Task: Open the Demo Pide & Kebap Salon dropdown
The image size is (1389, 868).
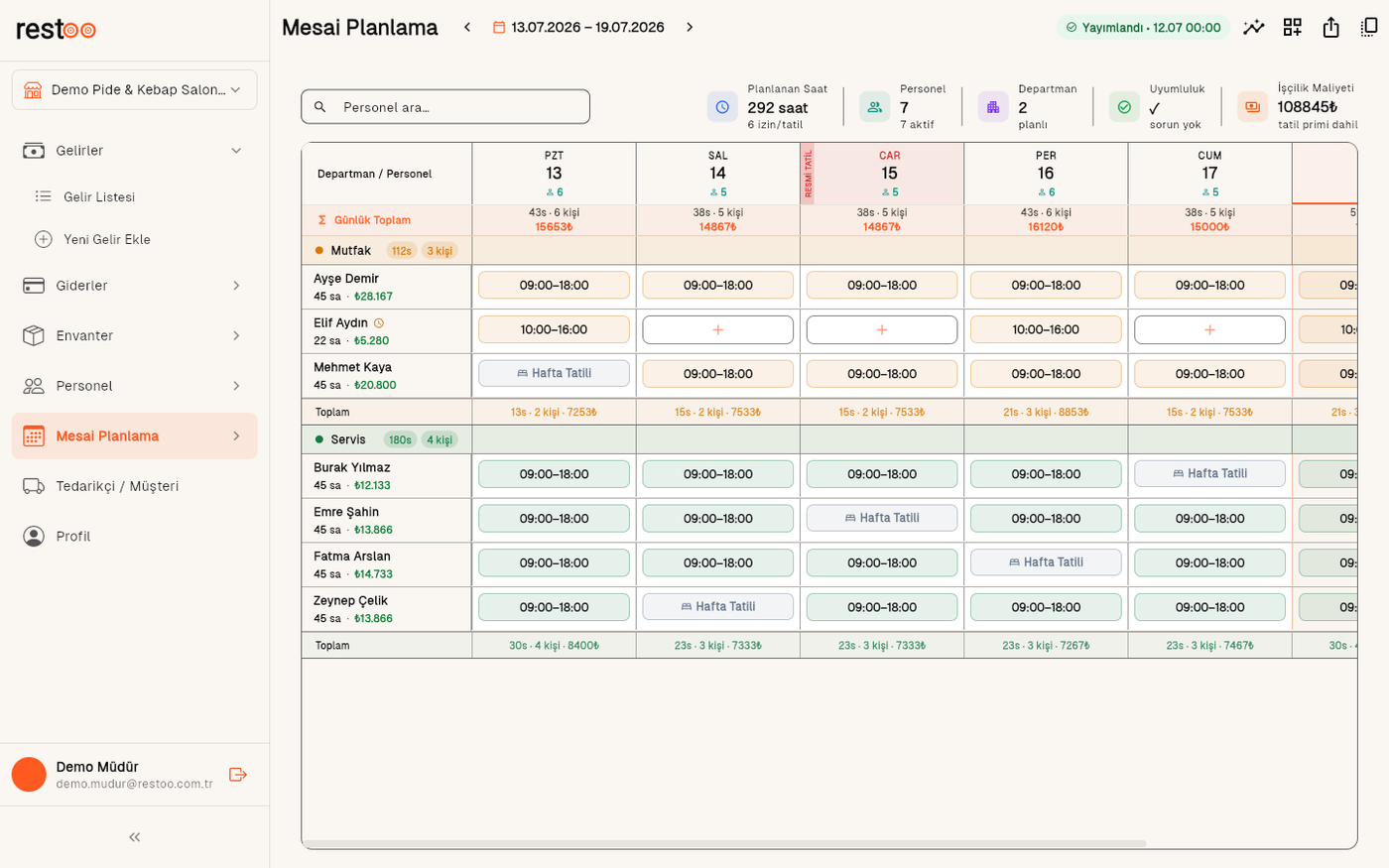Action: 135,89
